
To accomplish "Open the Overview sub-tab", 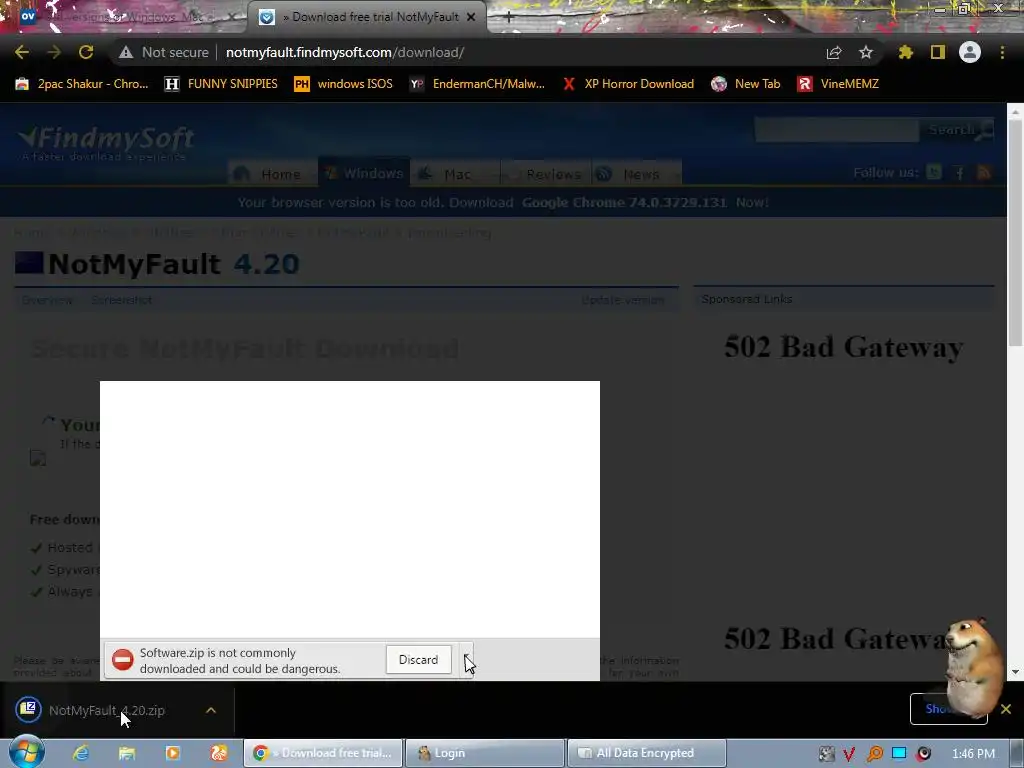I will (47, 300).
